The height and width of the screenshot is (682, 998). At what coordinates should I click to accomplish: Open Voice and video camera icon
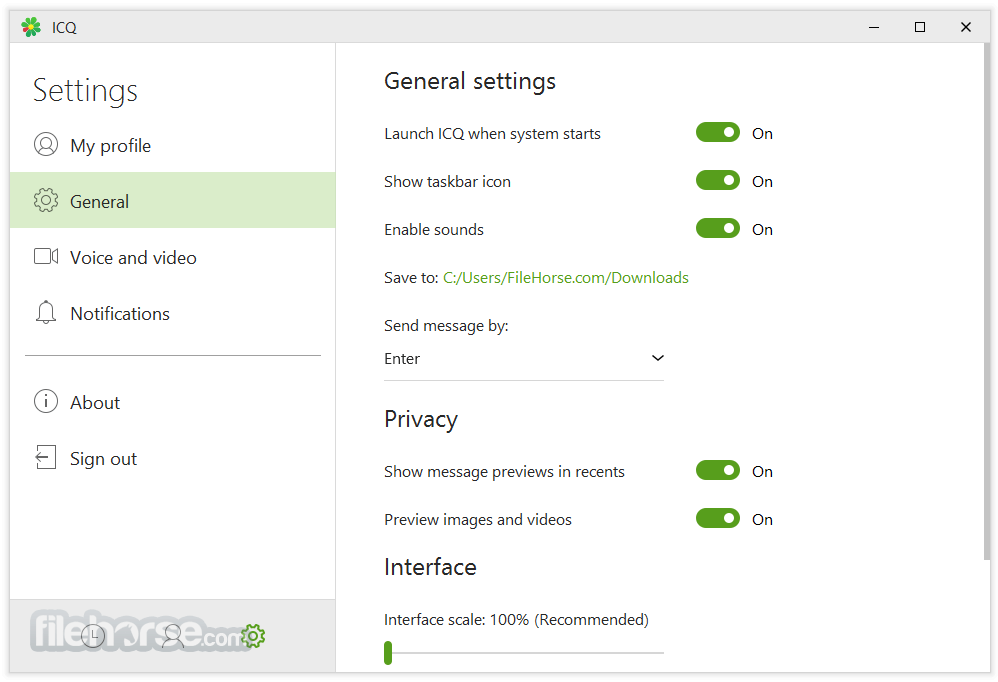click(46, 256)
